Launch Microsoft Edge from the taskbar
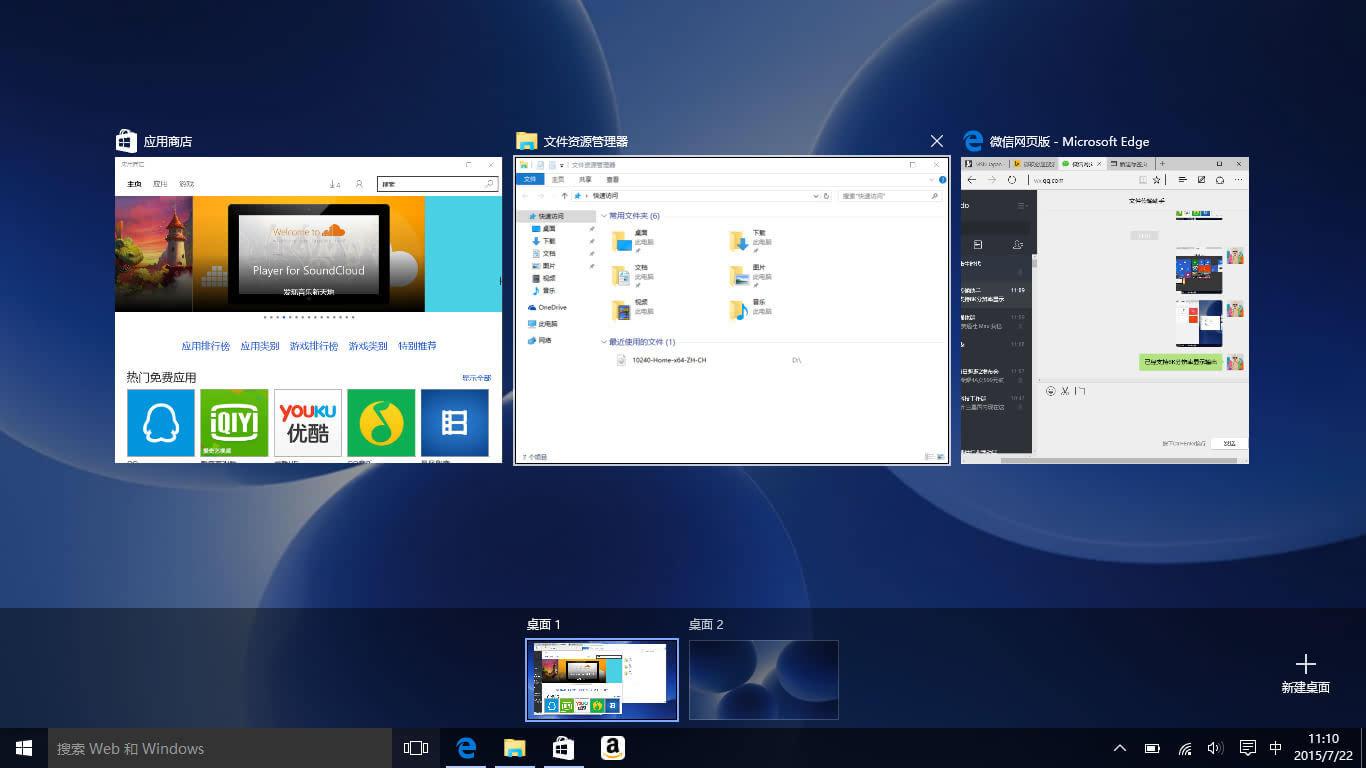This screenshot has width=1366, height=768. pyautogui.click(x=465, y=748)
